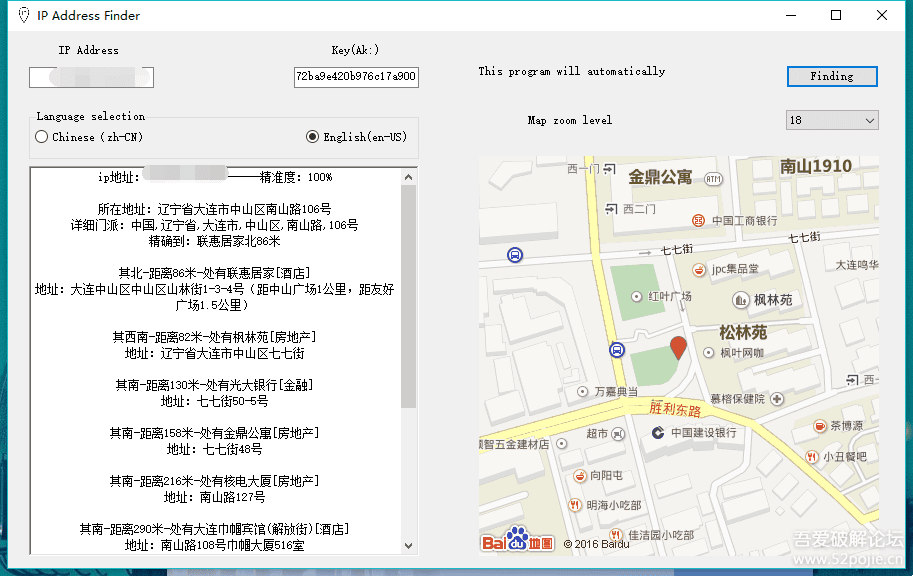The height and width of the screenshot is (576, 913).
Task: Click the results vertical scrollbar thumb
Action: tap(409, 296)
